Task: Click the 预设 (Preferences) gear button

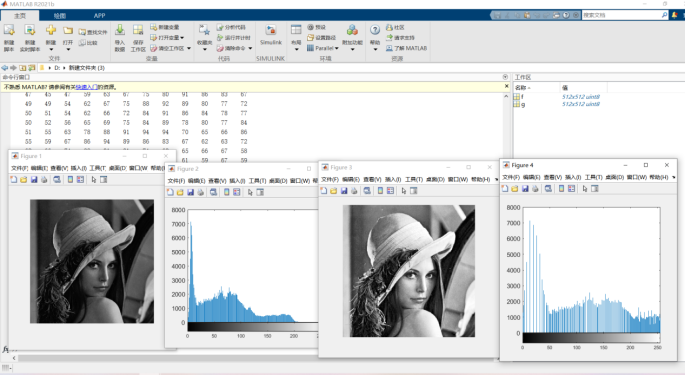Action: 316,27
